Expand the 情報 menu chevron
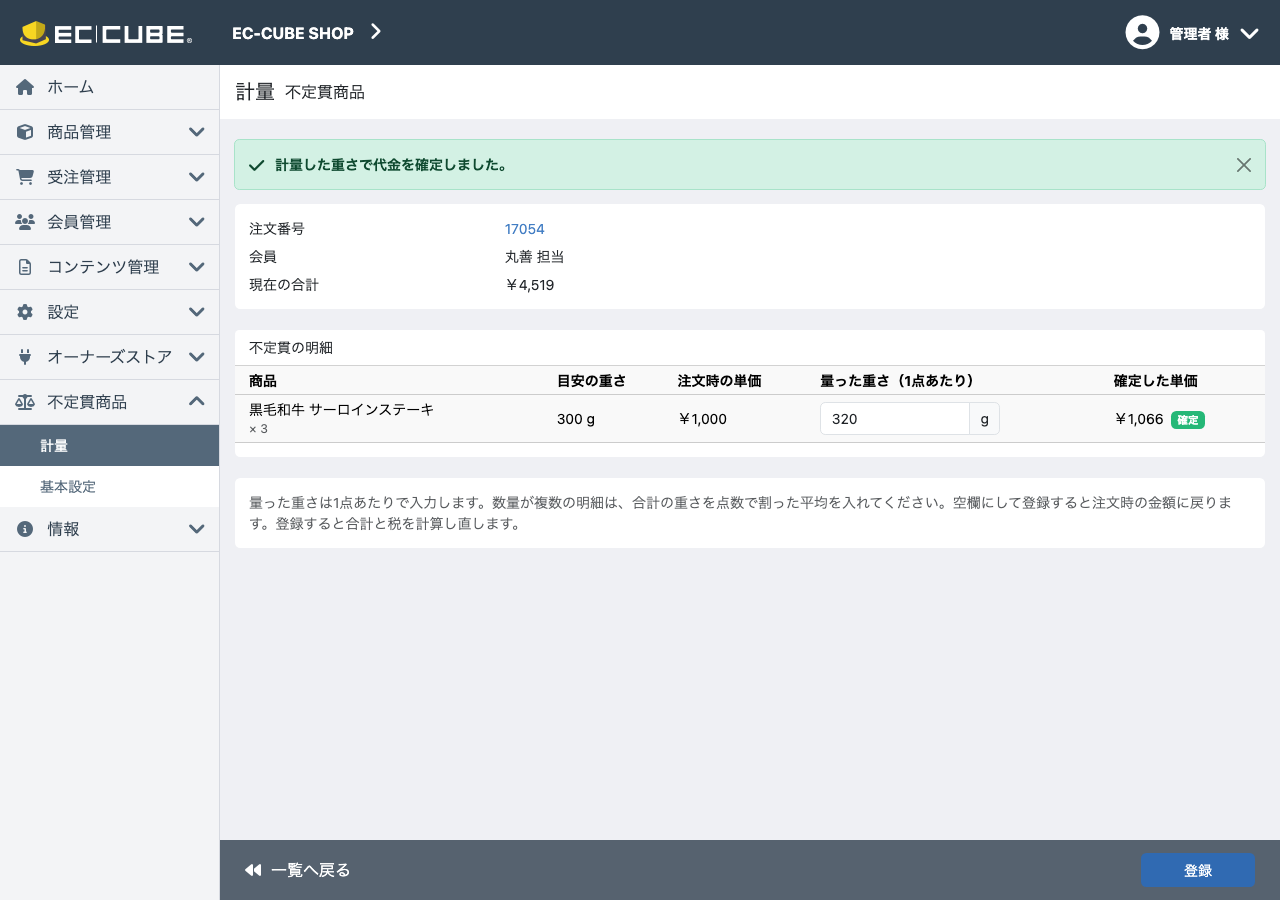 197,529
